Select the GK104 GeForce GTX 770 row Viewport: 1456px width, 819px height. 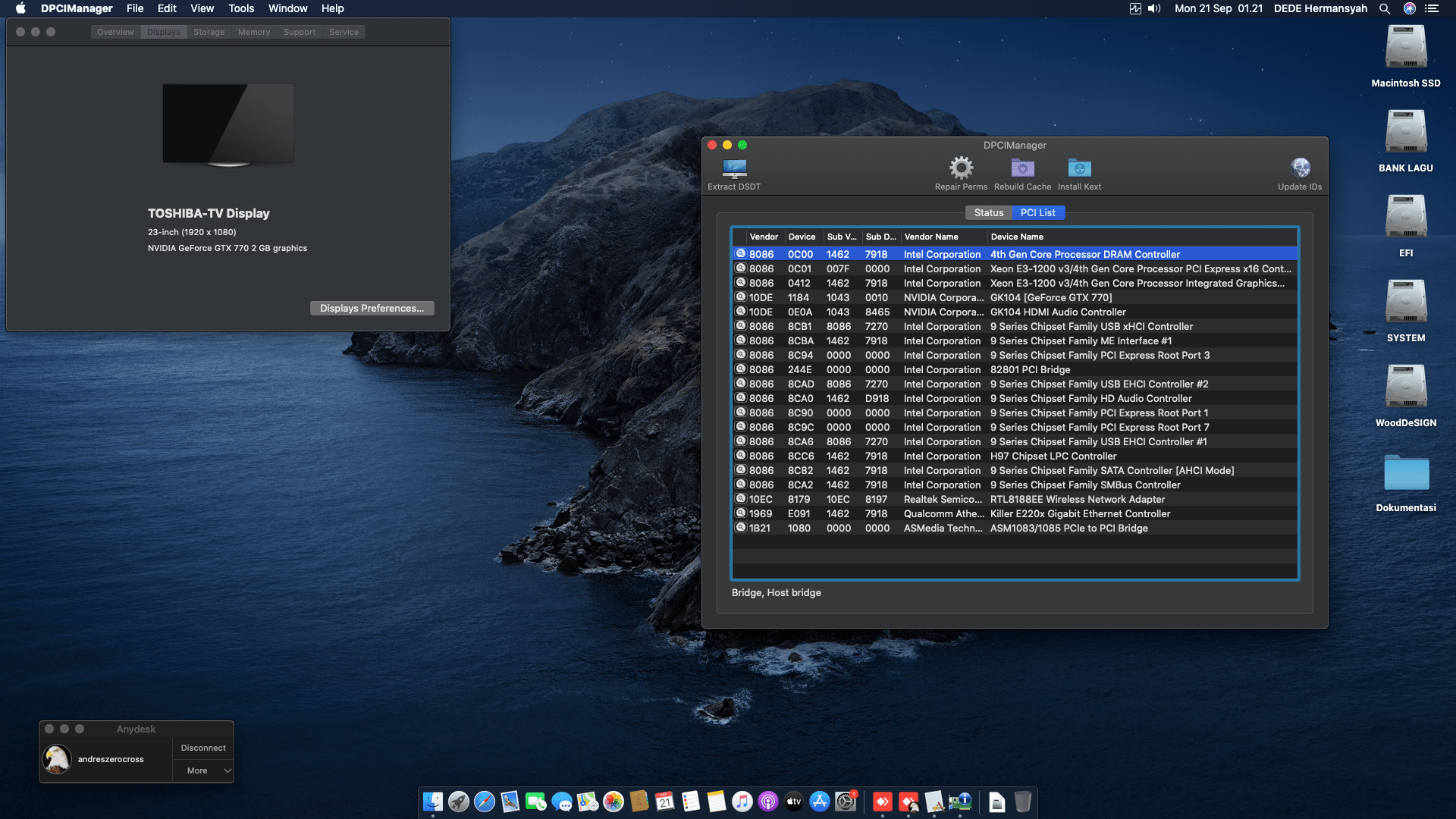click(1050, 298)
